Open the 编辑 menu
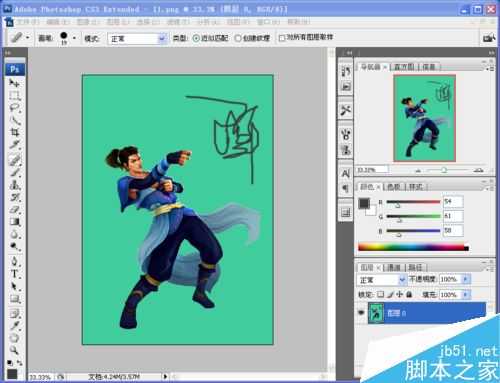The image size is (500, 383). [x=58, y=22]
